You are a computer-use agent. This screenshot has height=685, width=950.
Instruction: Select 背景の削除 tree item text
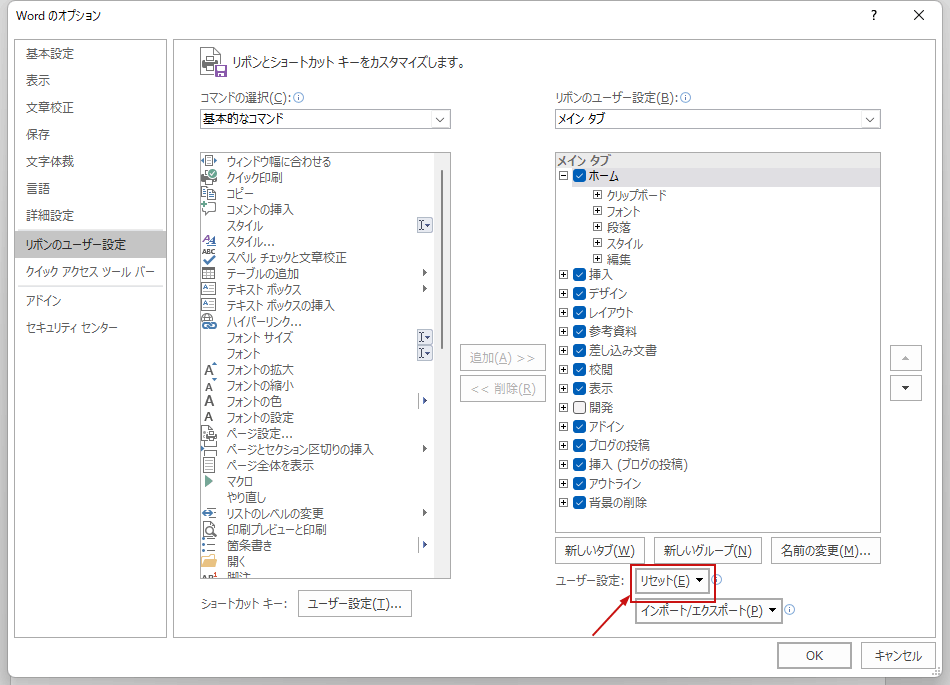click(618, 502)
